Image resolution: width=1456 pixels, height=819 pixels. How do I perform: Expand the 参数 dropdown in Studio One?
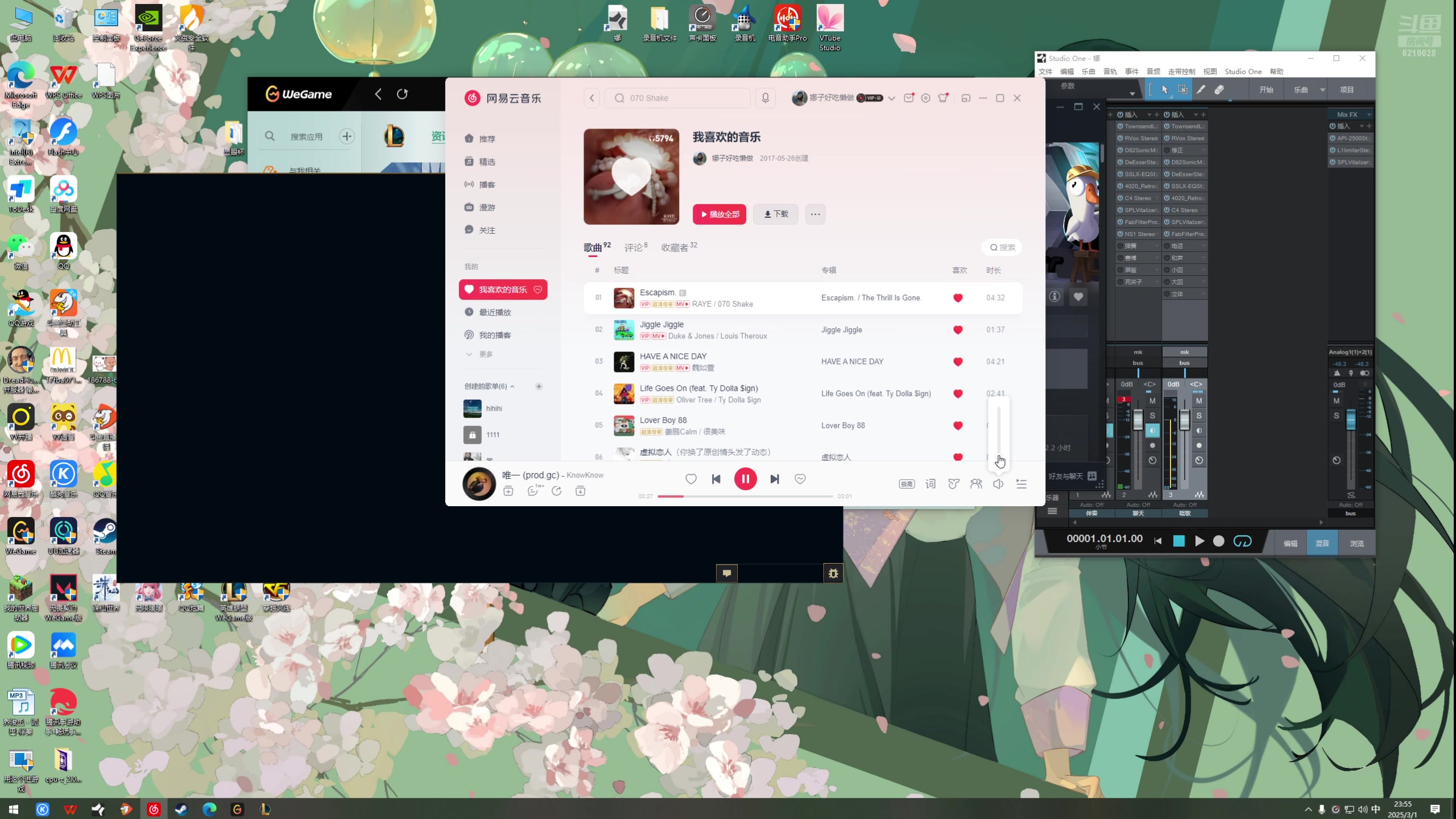[1132, 93]
